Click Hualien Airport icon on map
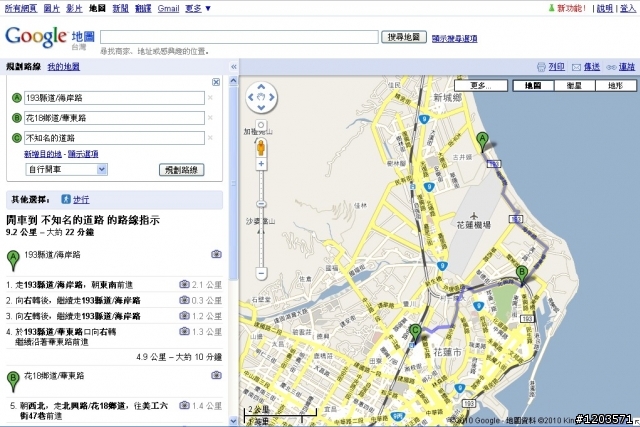Viewport: 640px width, 427px height. [473, 215]
